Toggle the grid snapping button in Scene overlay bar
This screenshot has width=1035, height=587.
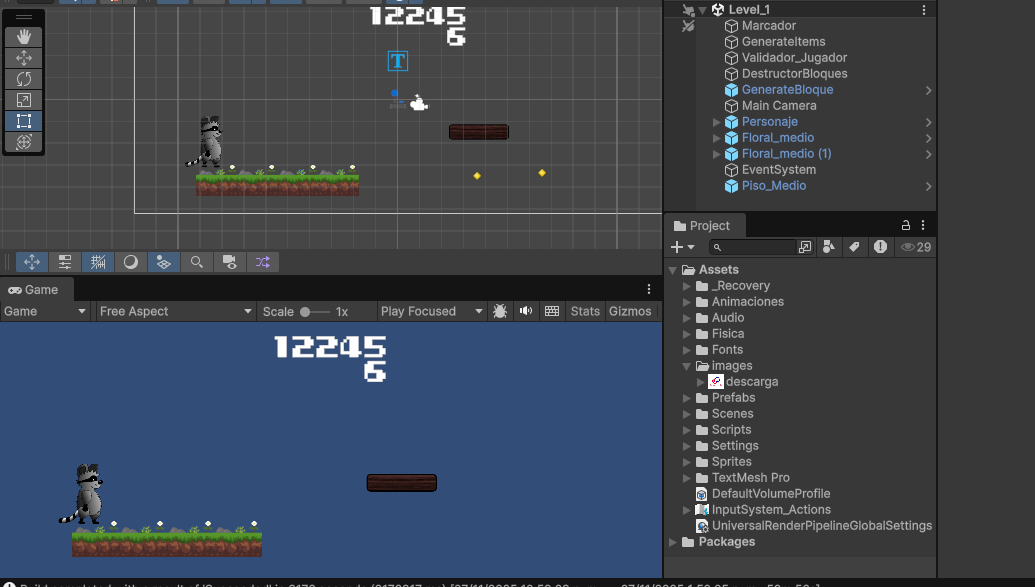click(x=98, y=262)
